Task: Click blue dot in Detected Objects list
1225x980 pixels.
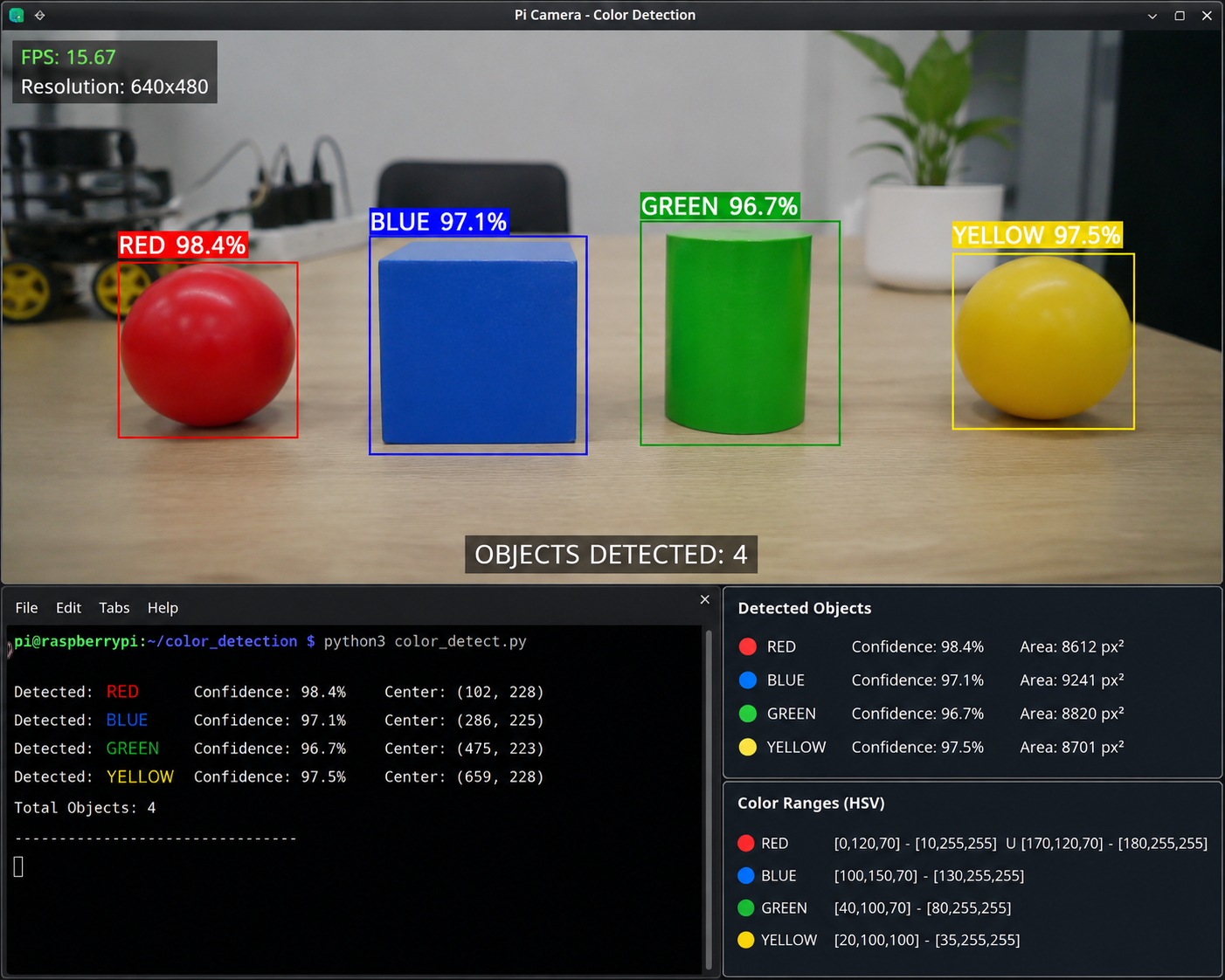Action: pyautogui.click(x=747, y=680)
